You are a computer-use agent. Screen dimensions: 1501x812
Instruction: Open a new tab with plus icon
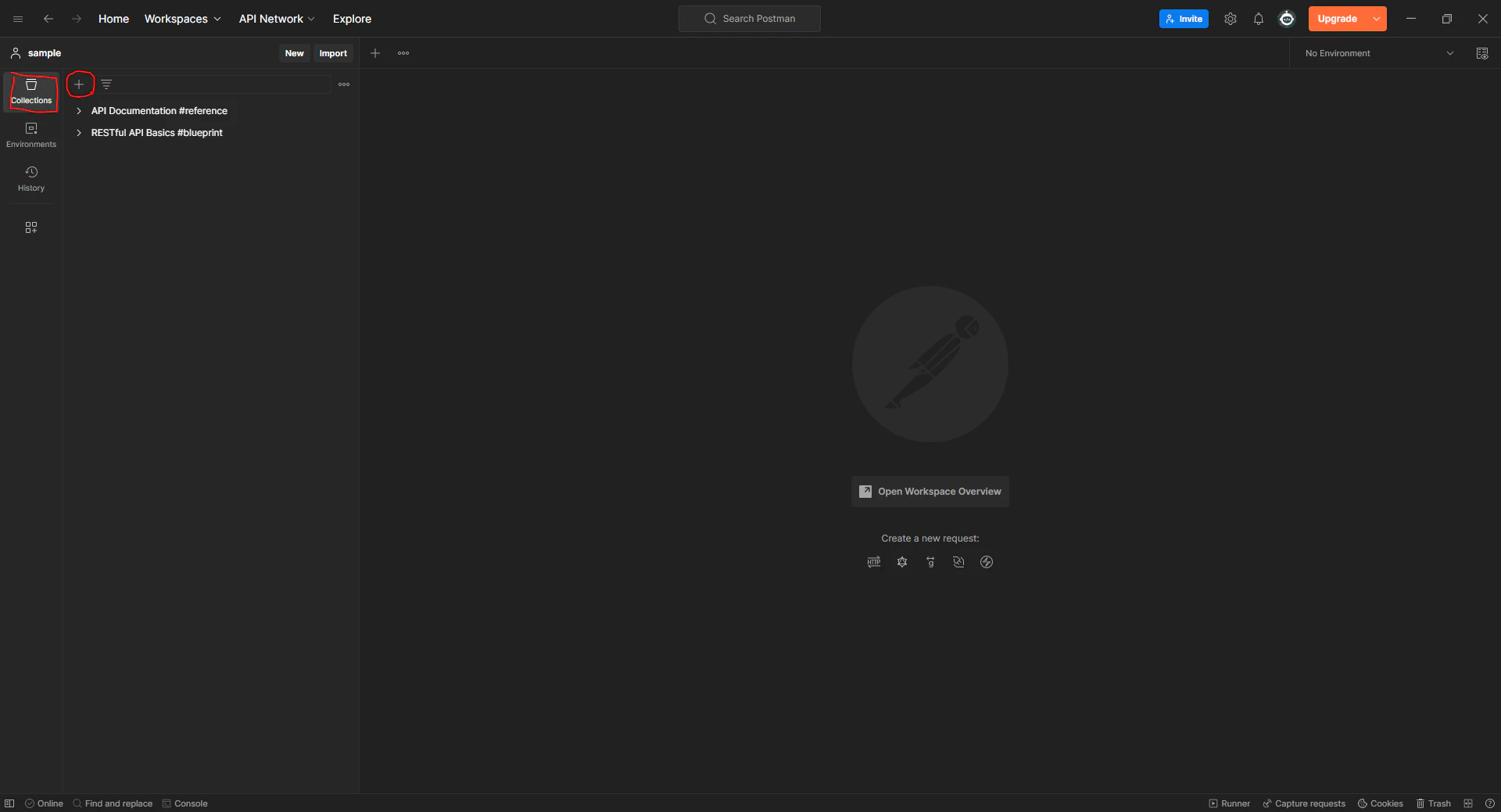(375, 53)
